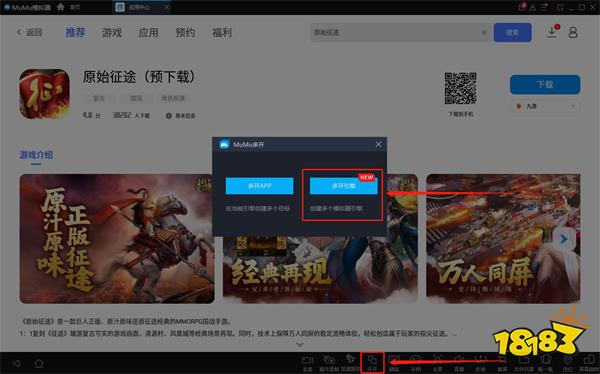The width and height of the screenshot is (600, 374).
Task: Click the 摇一摇 shake toolbar icon
Action: (546, 363)
